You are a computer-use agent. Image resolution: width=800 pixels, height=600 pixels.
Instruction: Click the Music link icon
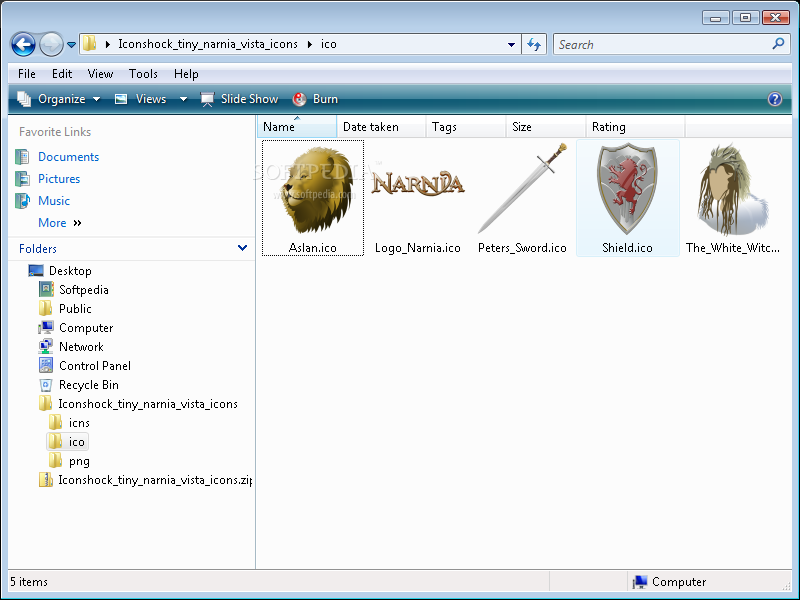(22, 201)
